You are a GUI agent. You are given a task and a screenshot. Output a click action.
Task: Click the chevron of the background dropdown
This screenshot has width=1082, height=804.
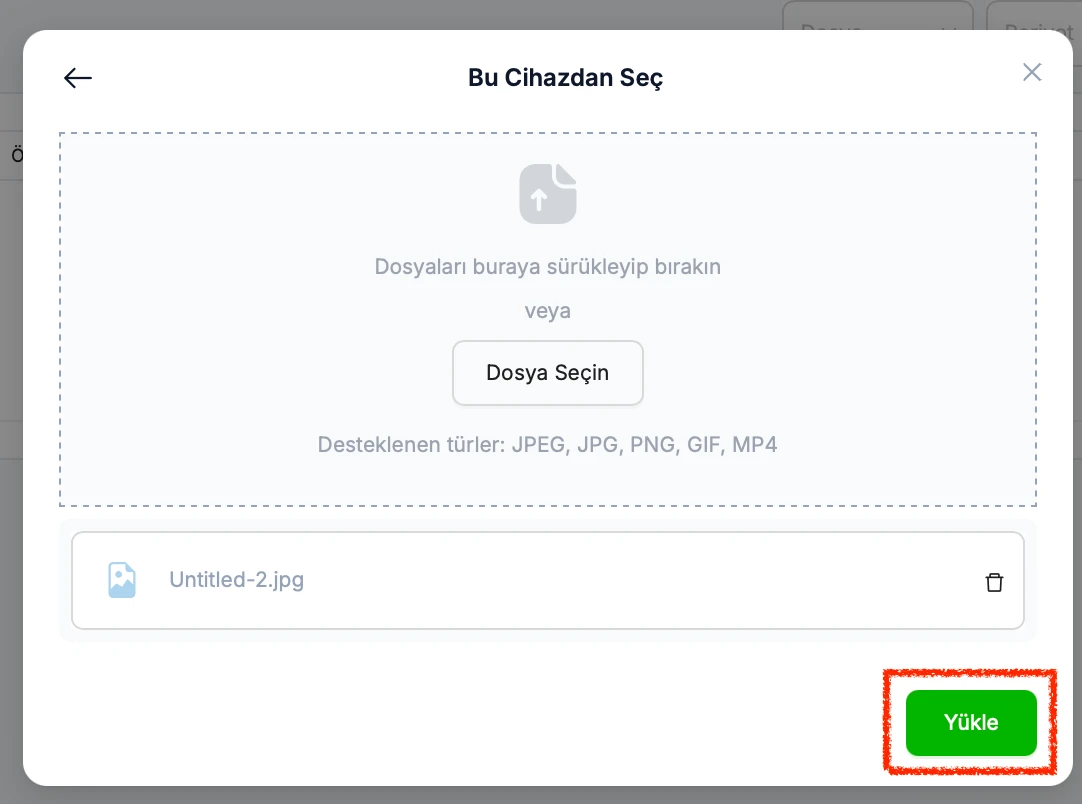(949, 28)
